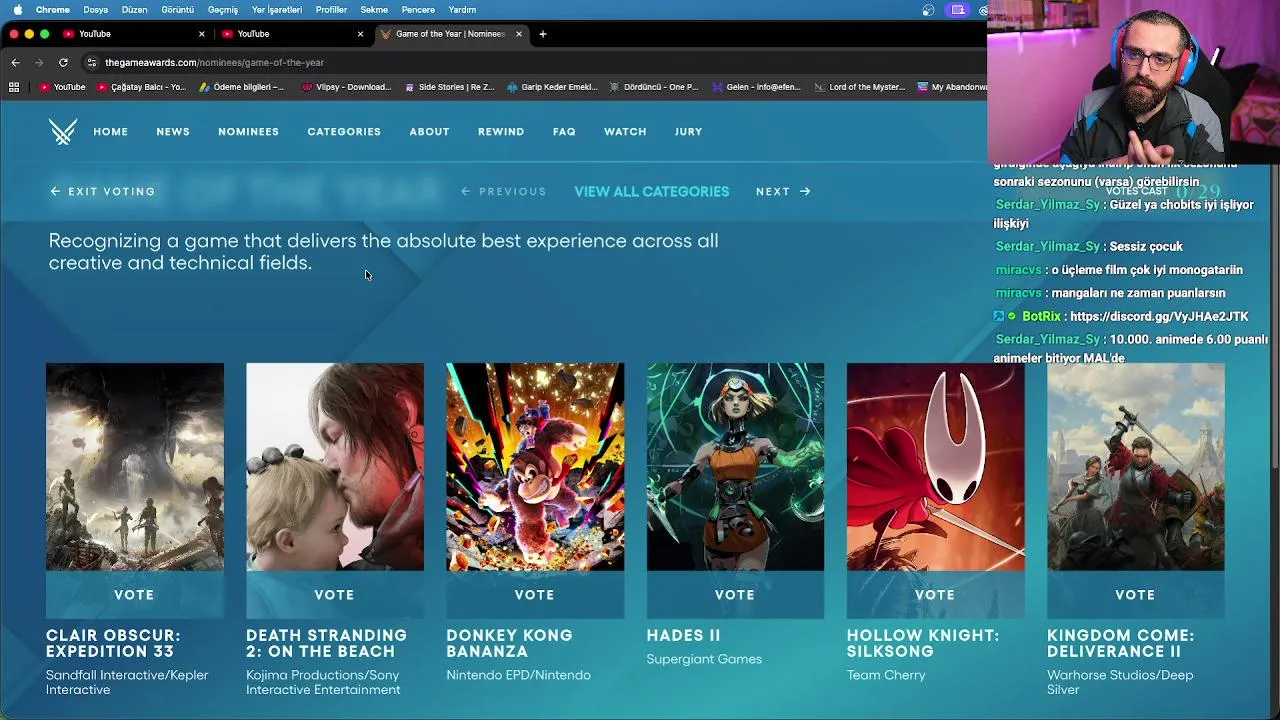Open the ABOUT page

429,131
